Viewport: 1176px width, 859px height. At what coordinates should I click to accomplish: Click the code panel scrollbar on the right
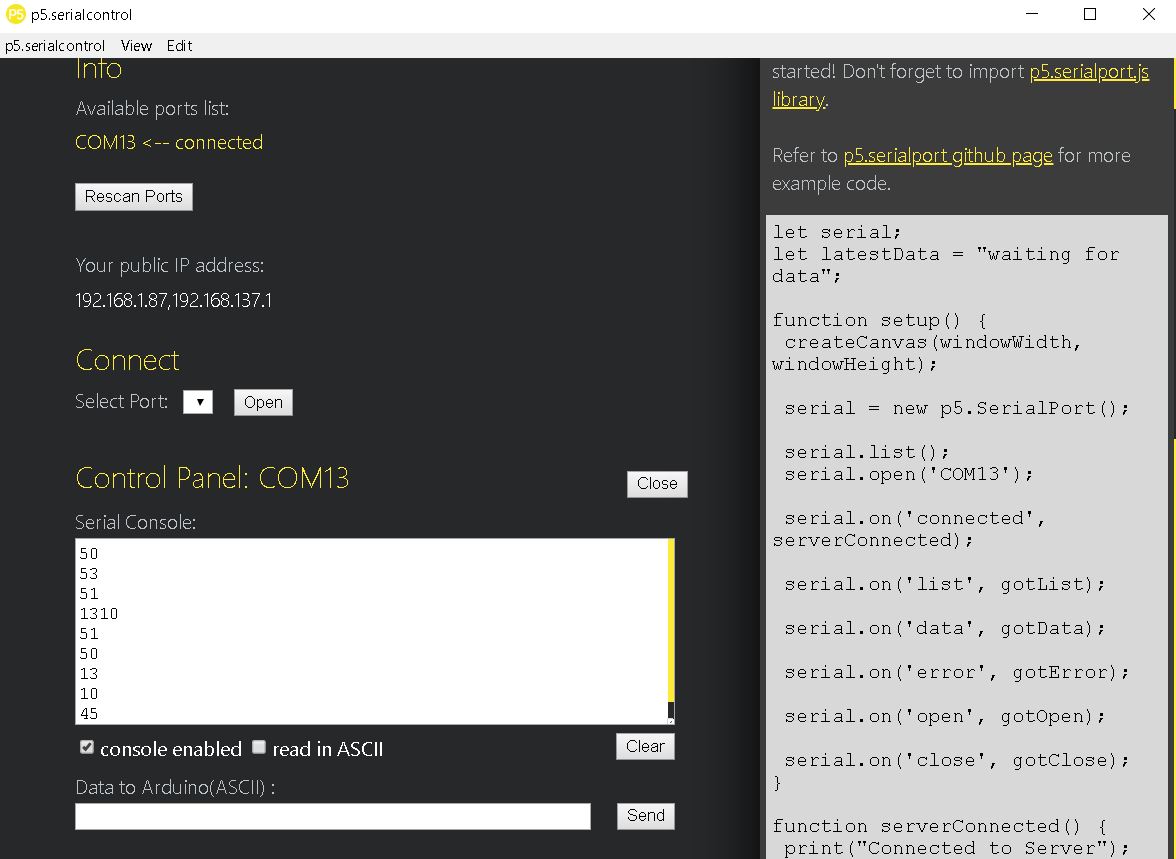pos(1170,100)
